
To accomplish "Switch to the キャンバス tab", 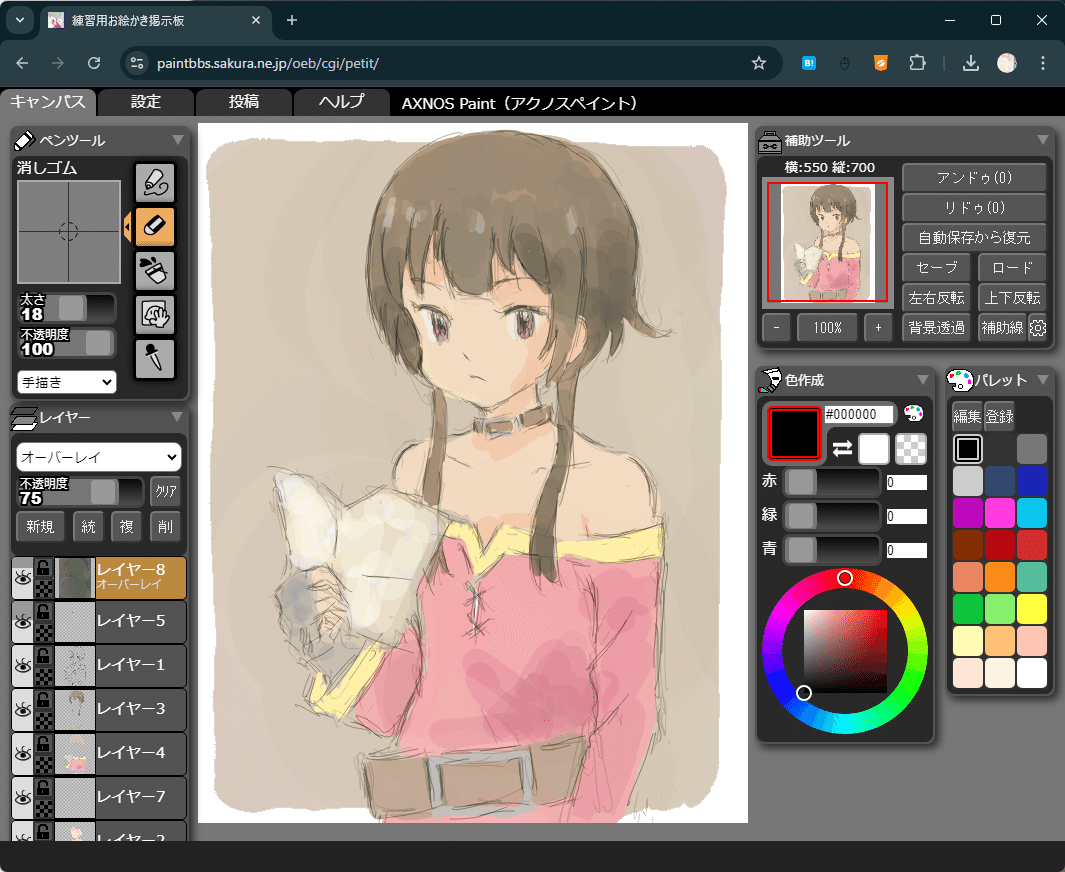I will [x=48, y=102].
